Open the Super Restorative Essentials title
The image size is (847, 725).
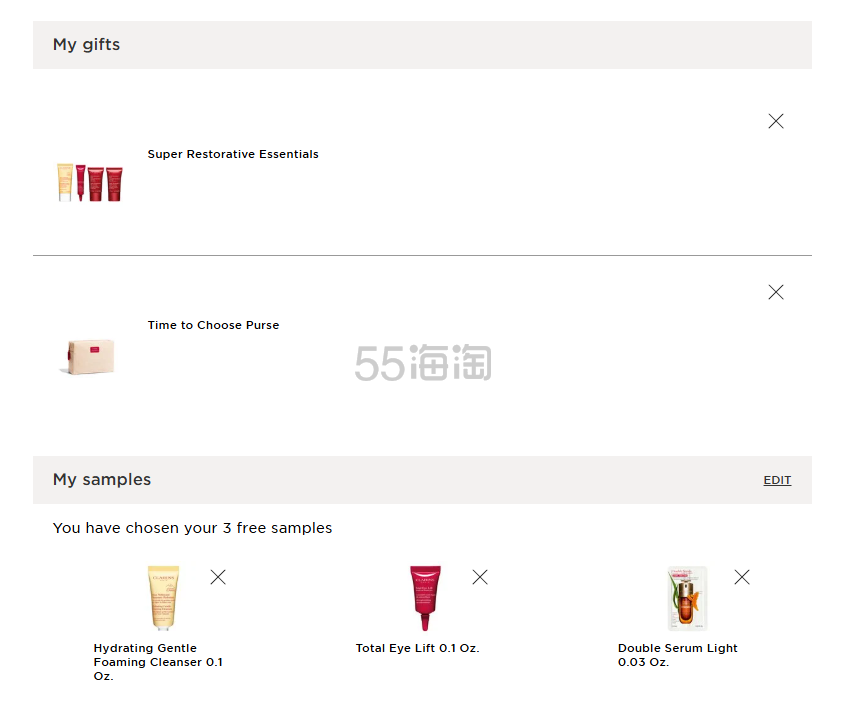[233, 154]
